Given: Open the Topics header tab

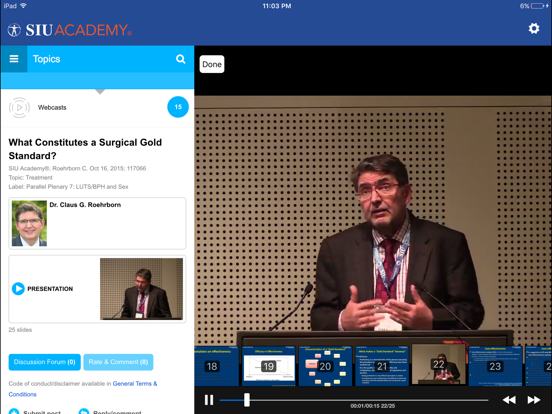Looking at the screenshot, I should pyautogui.click(x=46, y=59).
